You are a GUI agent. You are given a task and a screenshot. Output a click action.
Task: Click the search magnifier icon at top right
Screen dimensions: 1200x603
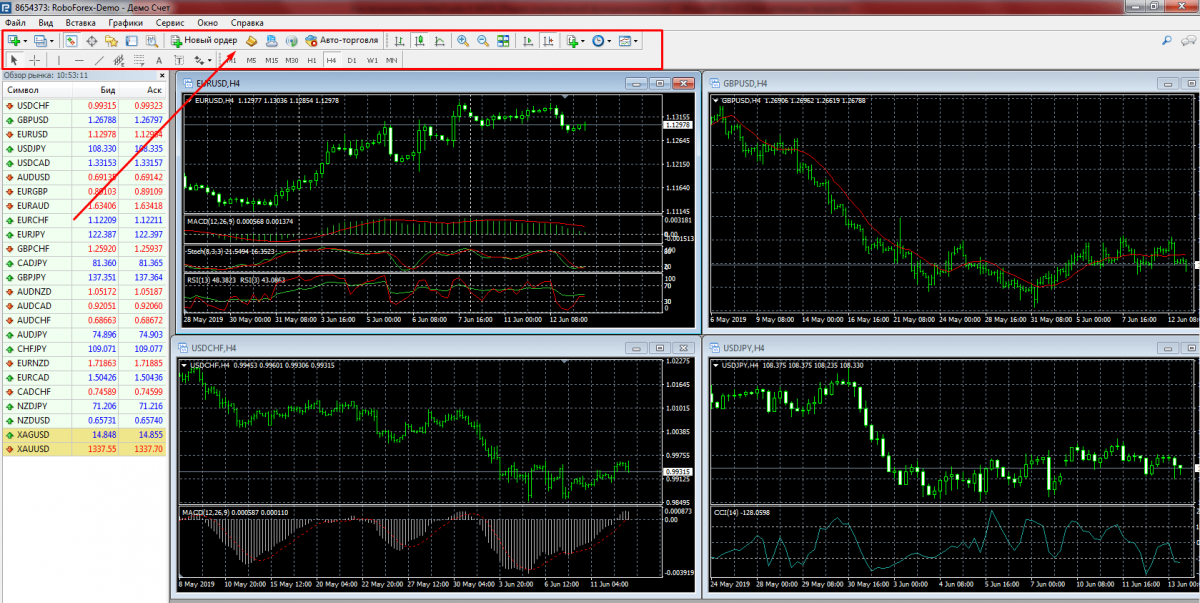tap(1167, 41)
